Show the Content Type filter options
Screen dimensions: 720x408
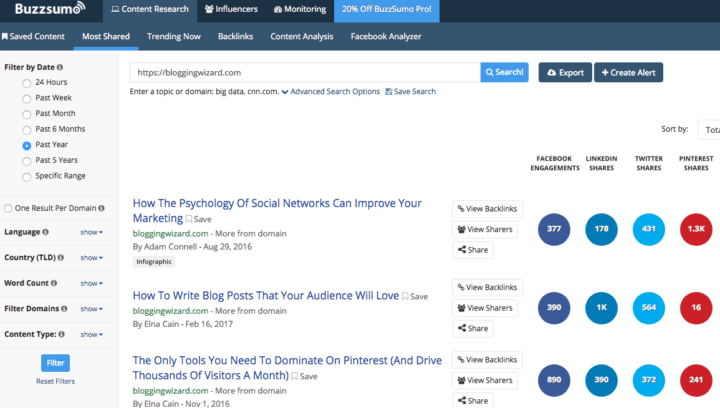91,335
